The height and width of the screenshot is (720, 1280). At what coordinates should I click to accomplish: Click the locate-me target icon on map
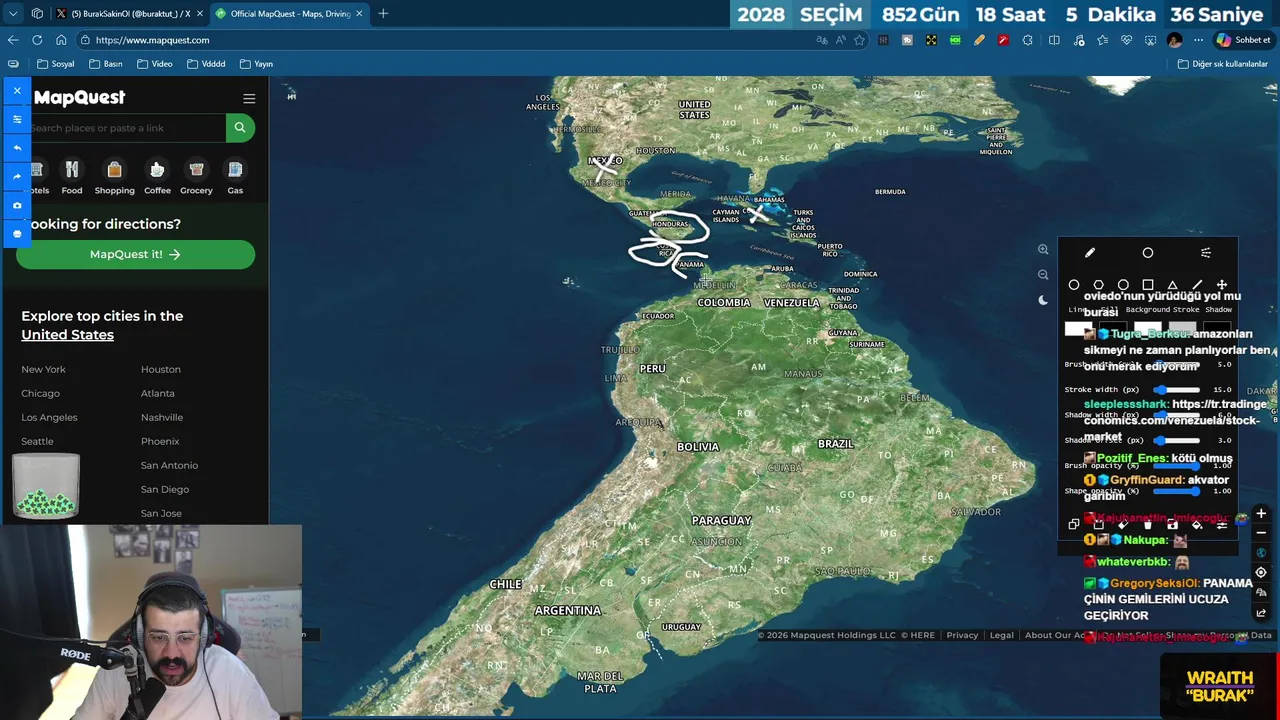coord(1261,573)
